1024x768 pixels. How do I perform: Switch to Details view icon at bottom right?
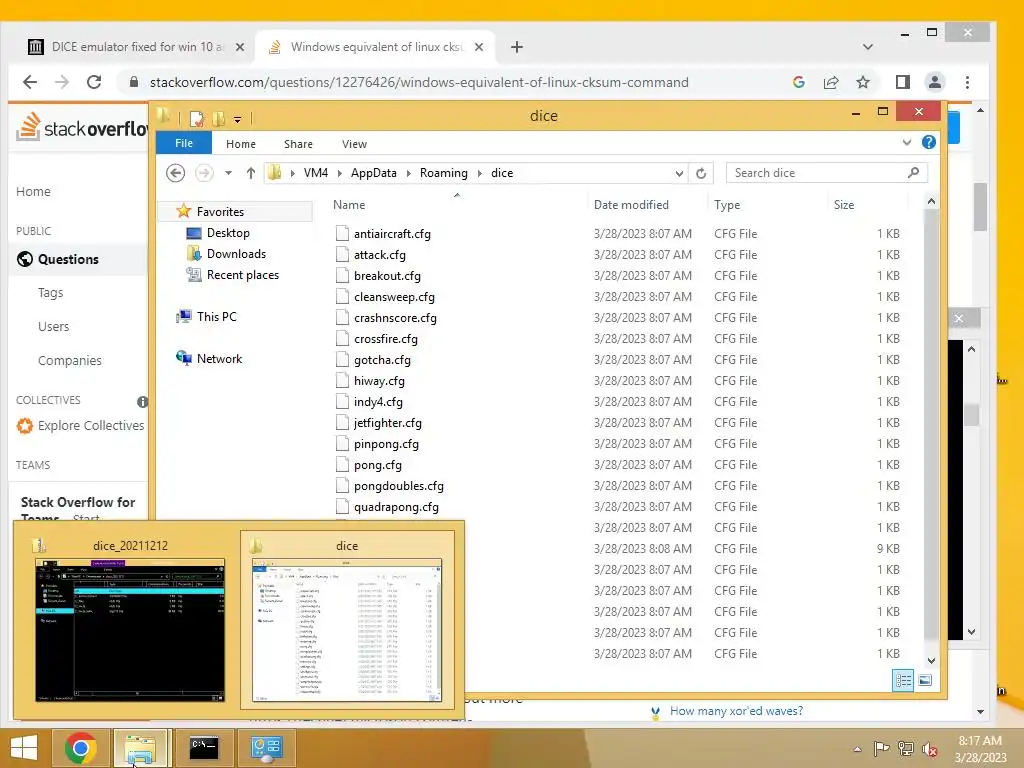[x=903, y=680]
